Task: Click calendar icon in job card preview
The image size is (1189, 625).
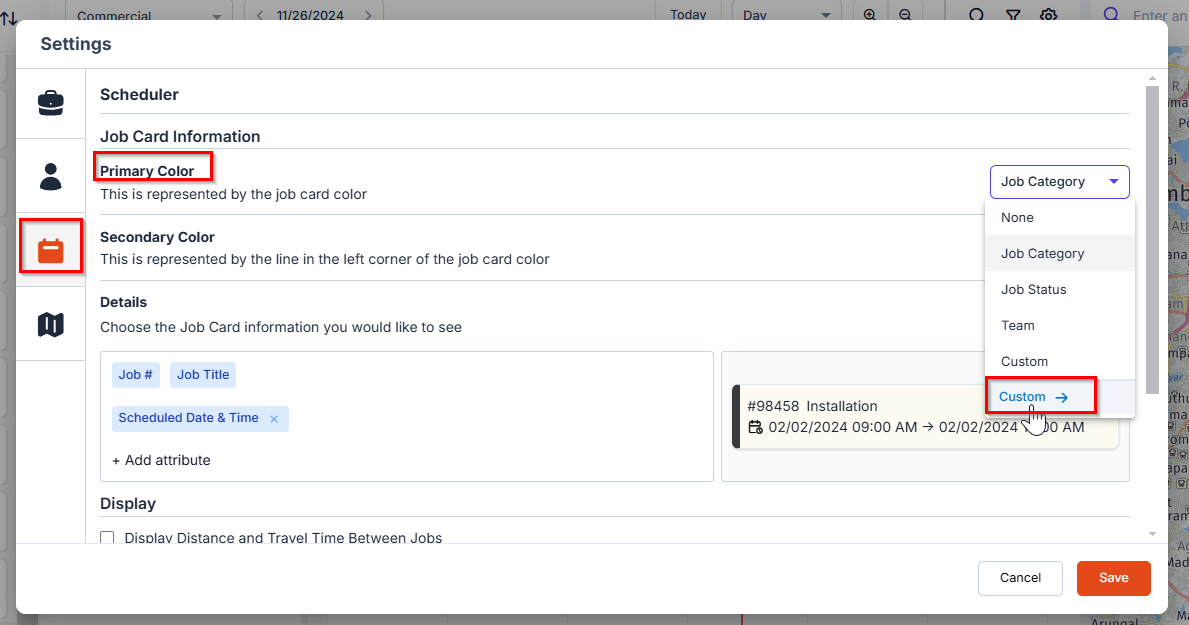Action: (x=755, y=427)
